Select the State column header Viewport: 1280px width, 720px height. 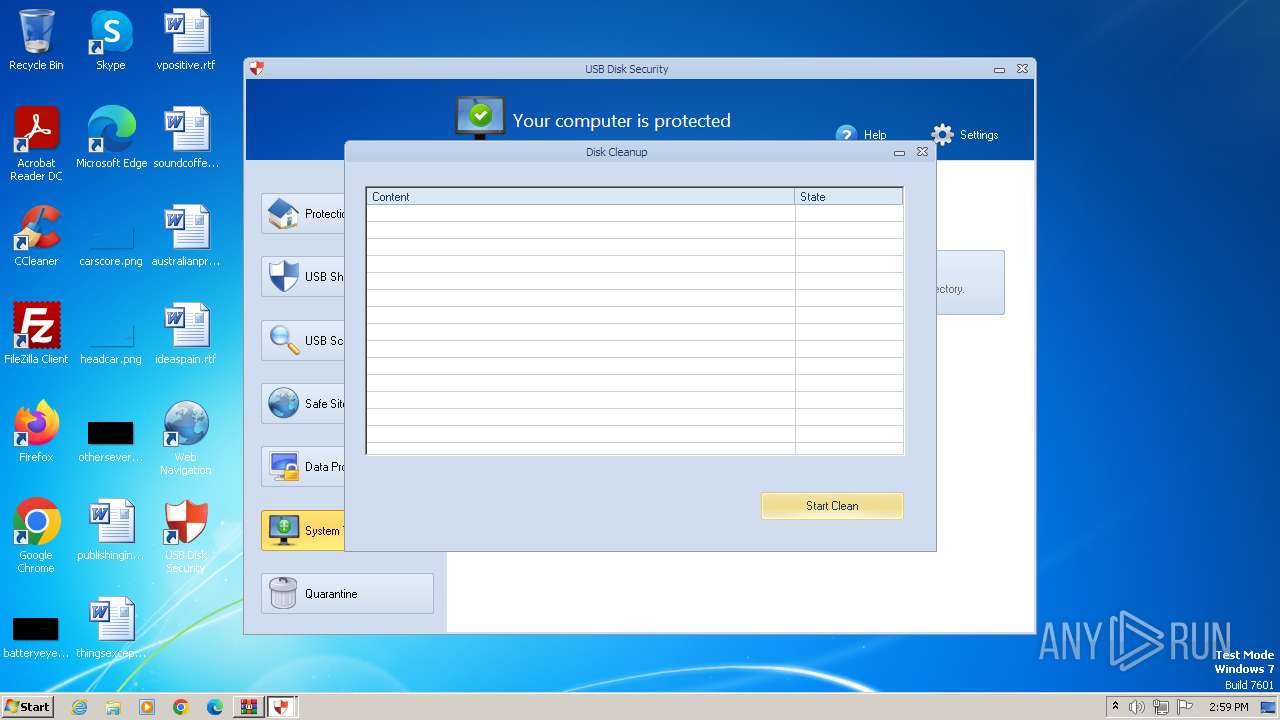pyautogui.click(x=849, y=197)
